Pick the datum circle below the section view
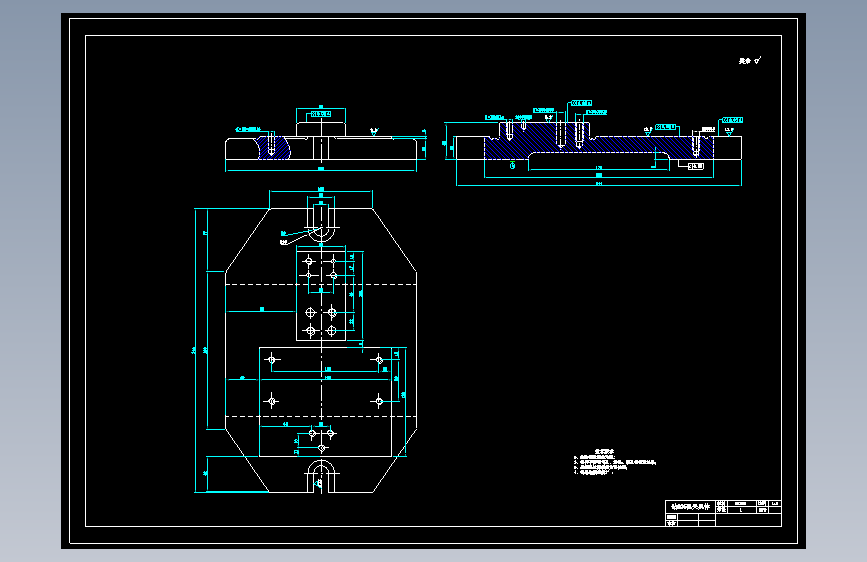Image resolution: width=867 pixels, height=562 pixels. [x=513, y=165]
